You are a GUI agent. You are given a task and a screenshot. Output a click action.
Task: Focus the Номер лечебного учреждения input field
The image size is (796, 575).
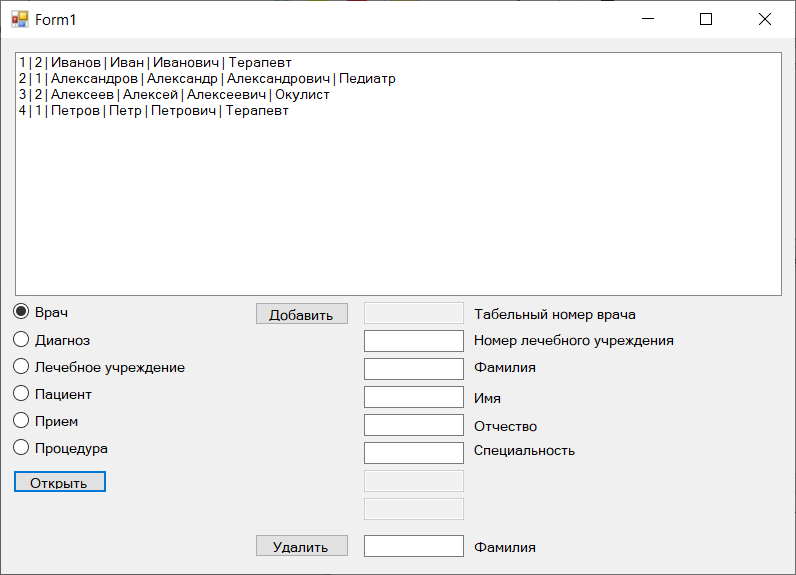tap(414, 341)
